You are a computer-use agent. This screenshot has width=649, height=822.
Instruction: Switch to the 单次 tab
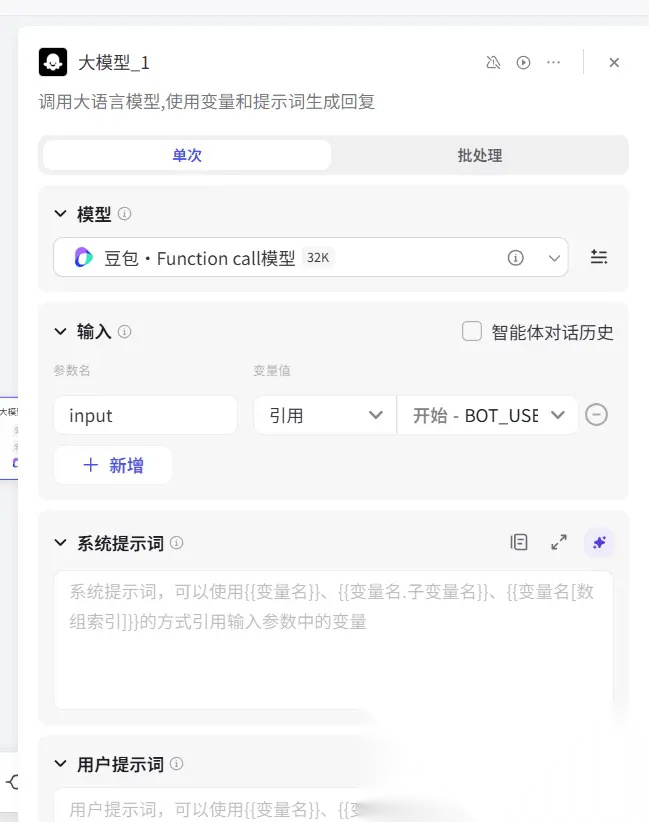click(187, 156)
